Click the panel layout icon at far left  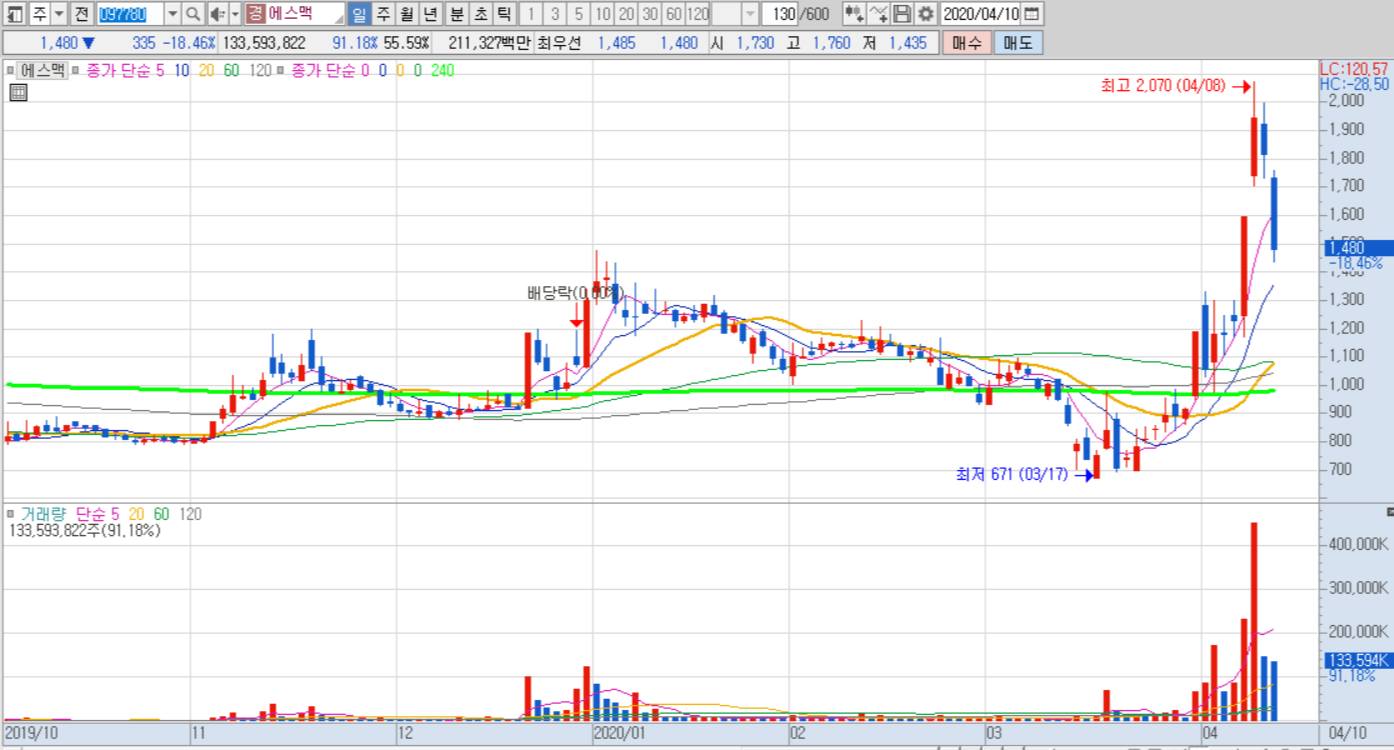(14, 14)
